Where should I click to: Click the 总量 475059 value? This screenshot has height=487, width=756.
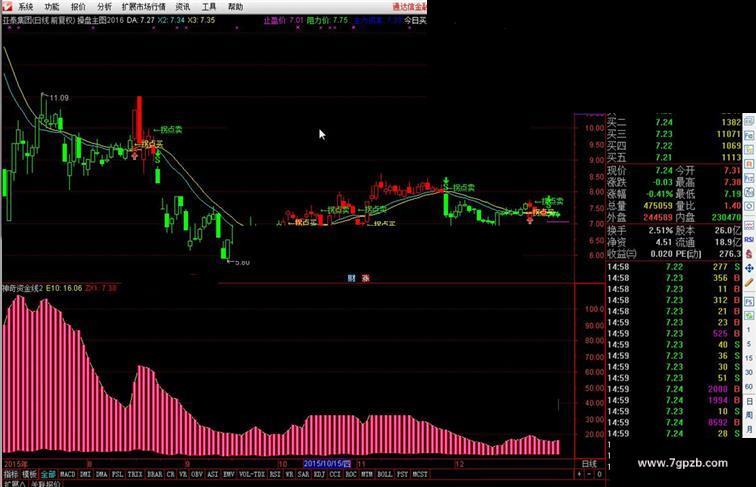pyautogui.click(x=658, y=205)
